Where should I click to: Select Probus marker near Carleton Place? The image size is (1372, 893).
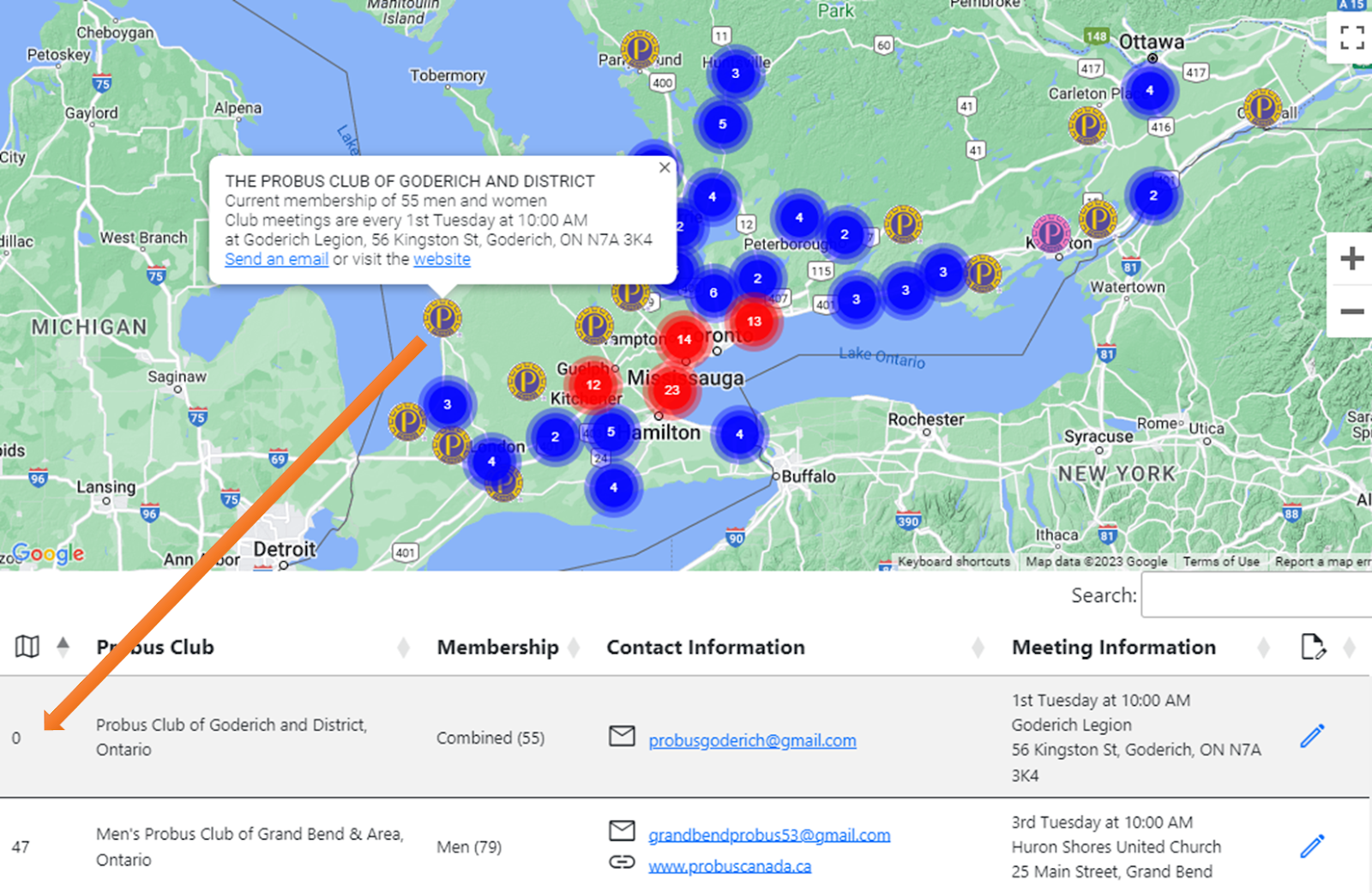[x=1087, y=126]
